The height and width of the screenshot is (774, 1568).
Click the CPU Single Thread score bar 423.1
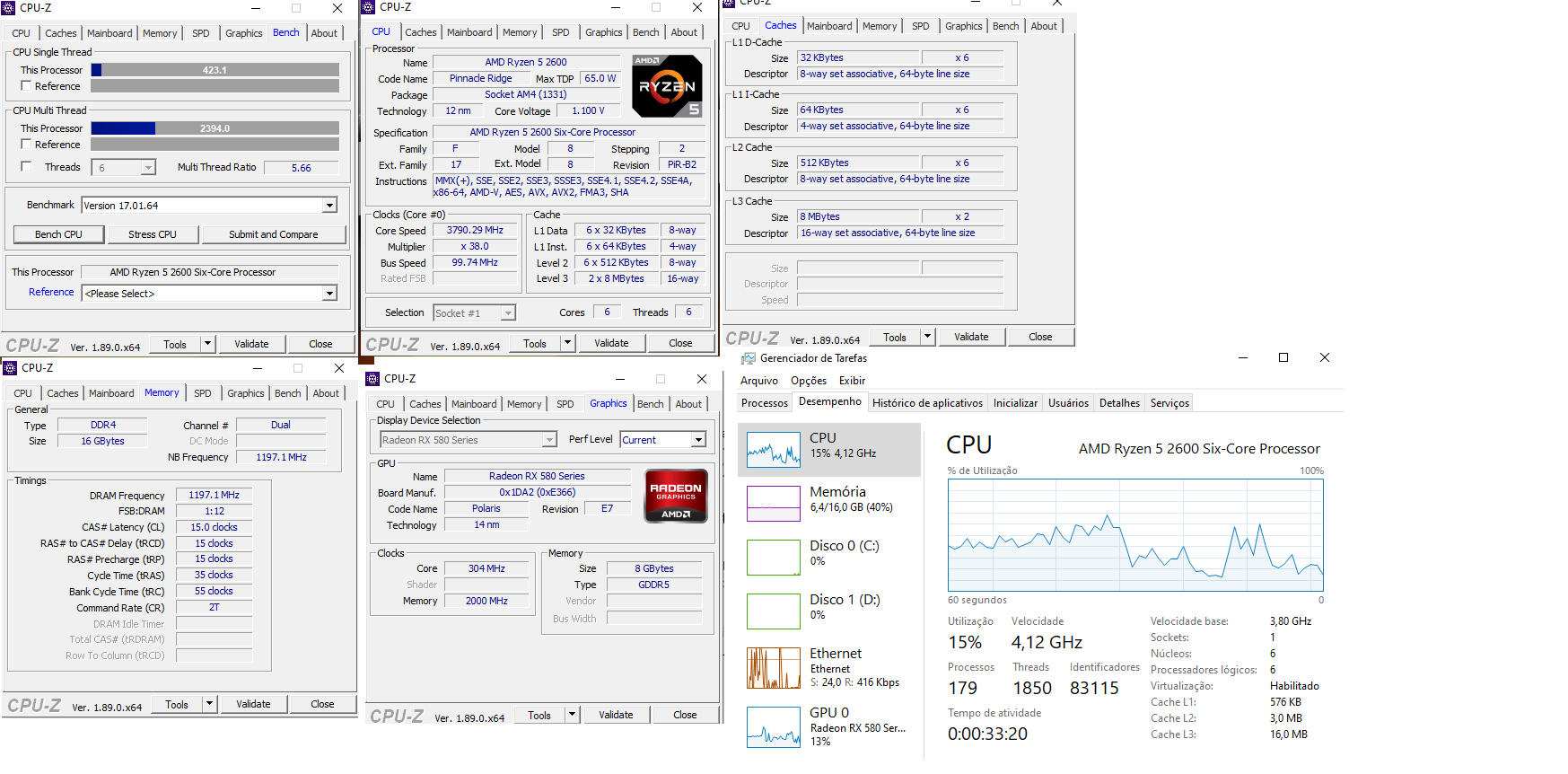[215, 70]
